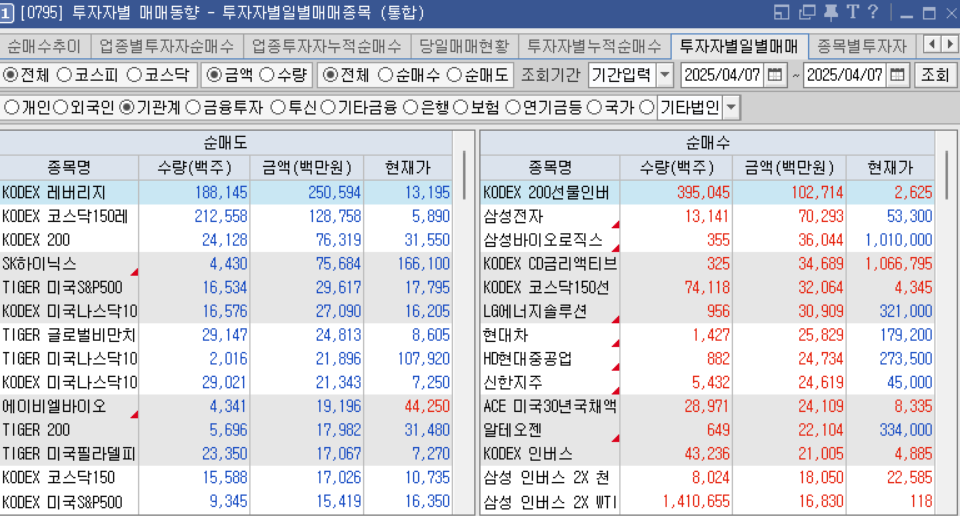This screenshot has height=516, width=960.
Task: Select the TIGER 글로벌비만치 row
Action: click(x=226, y=335)
